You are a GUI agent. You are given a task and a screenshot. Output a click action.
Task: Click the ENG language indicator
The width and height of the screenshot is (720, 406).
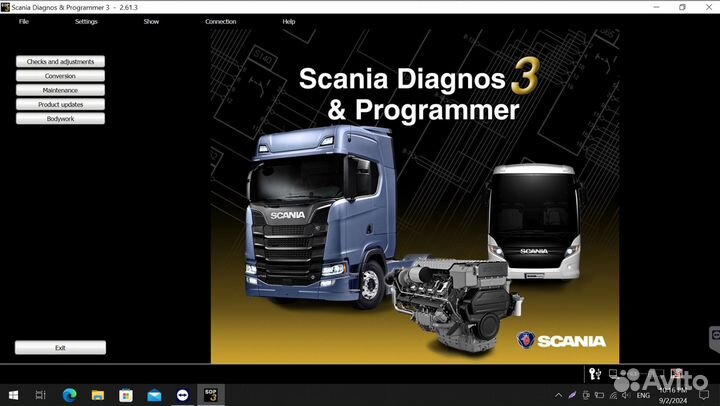point(643,395)
